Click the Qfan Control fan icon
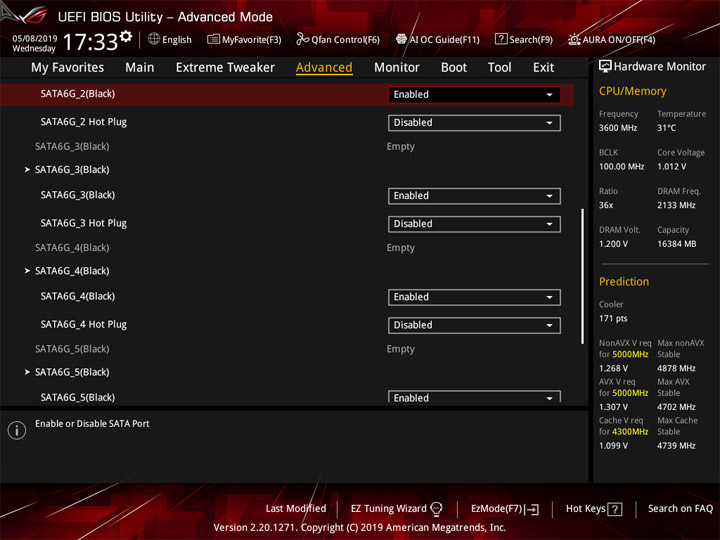The width and height of the screenshot is (720, 540). click(x=302, y=39)
